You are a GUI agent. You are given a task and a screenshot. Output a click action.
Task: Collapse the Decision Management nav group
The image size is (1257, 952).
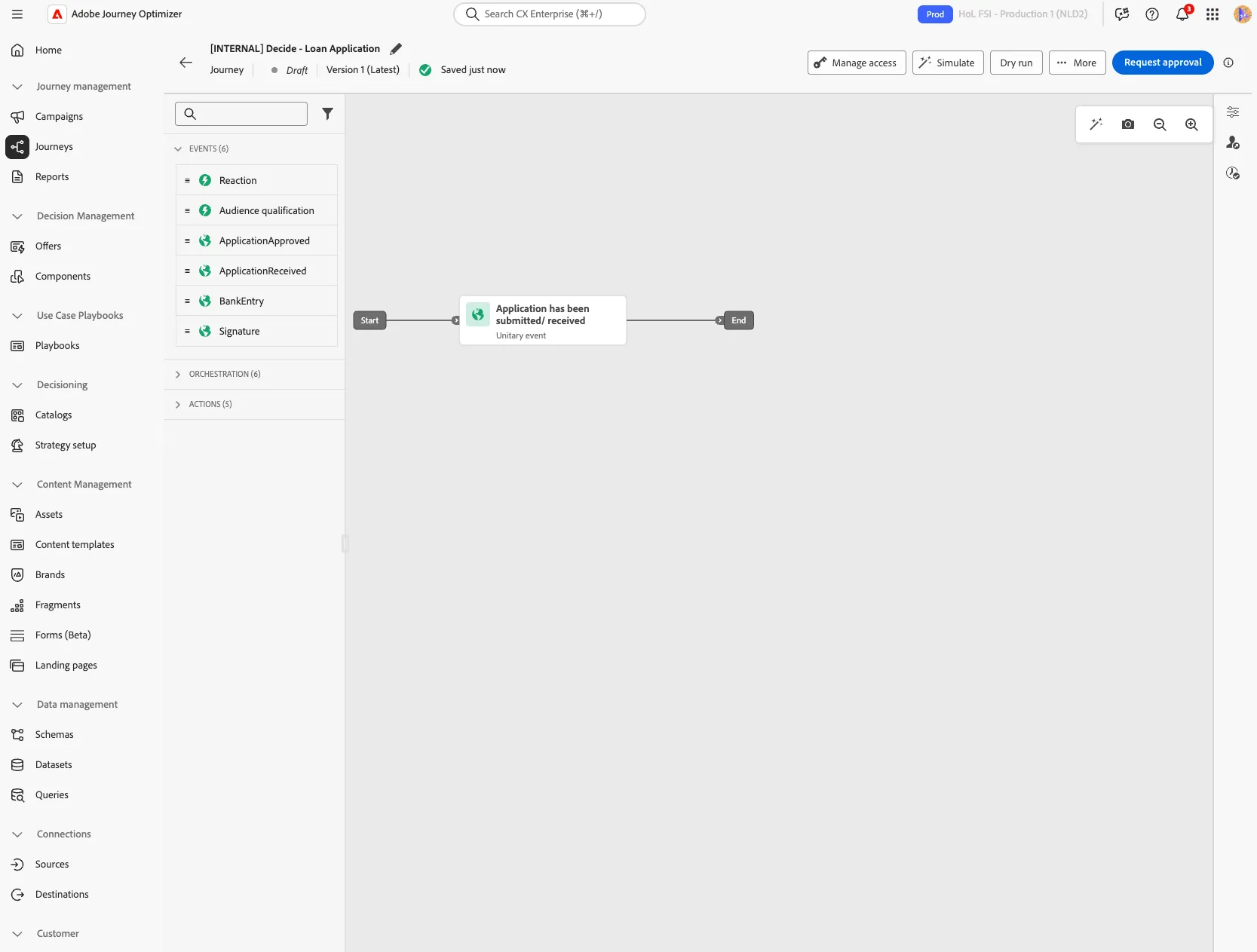click(x=17, y=216)
